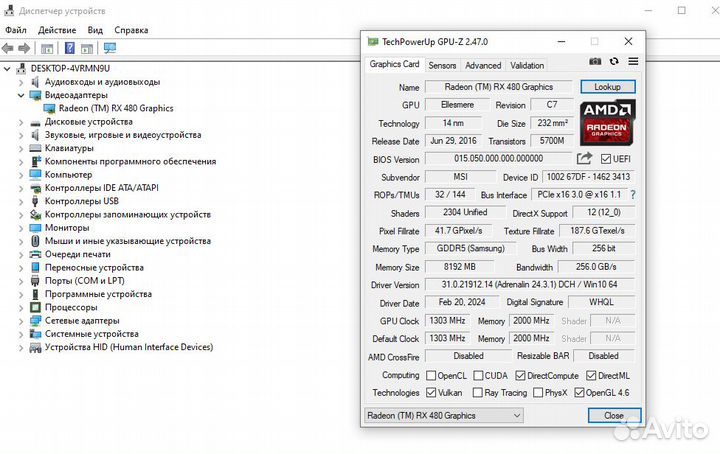Click the Driver Version field

(x=529, y=285)
